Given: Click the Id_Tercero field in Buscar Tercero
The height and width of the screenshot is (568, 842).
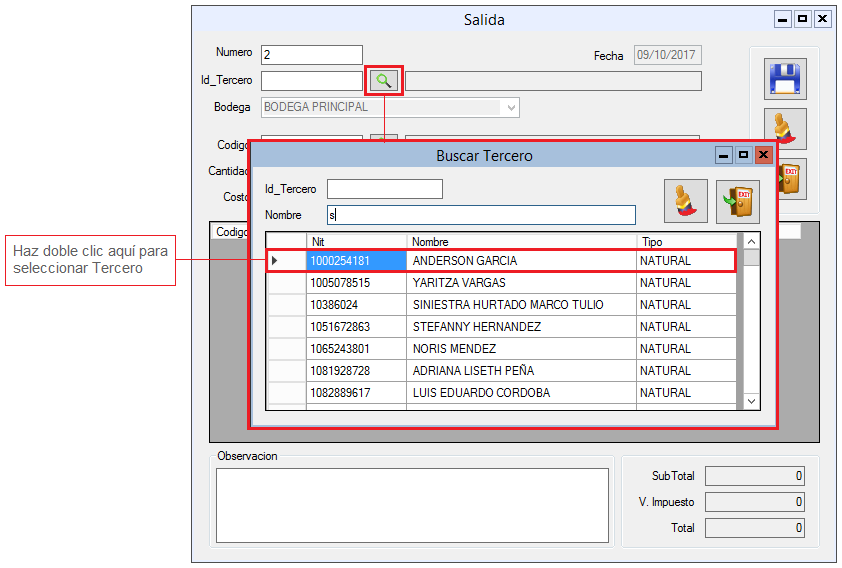Looking at the screenshot, I should pos(384,189).
